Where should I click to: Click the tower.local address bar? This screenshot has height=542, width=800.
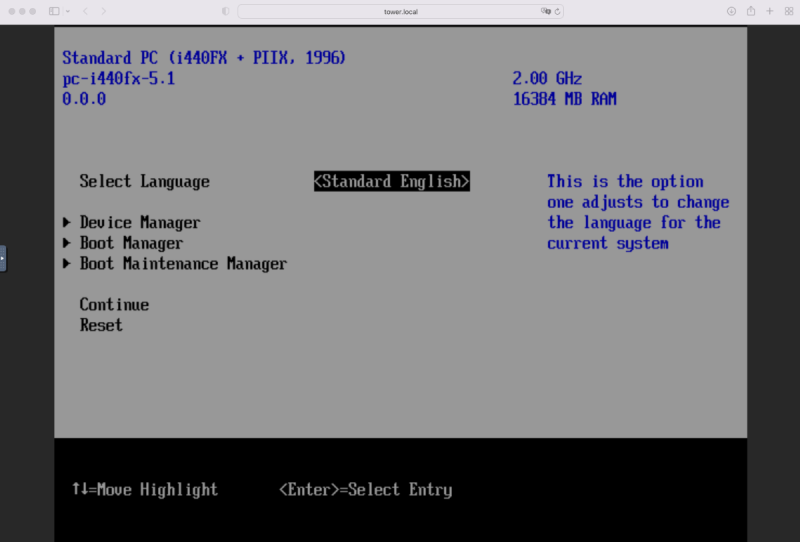[400, 11]
